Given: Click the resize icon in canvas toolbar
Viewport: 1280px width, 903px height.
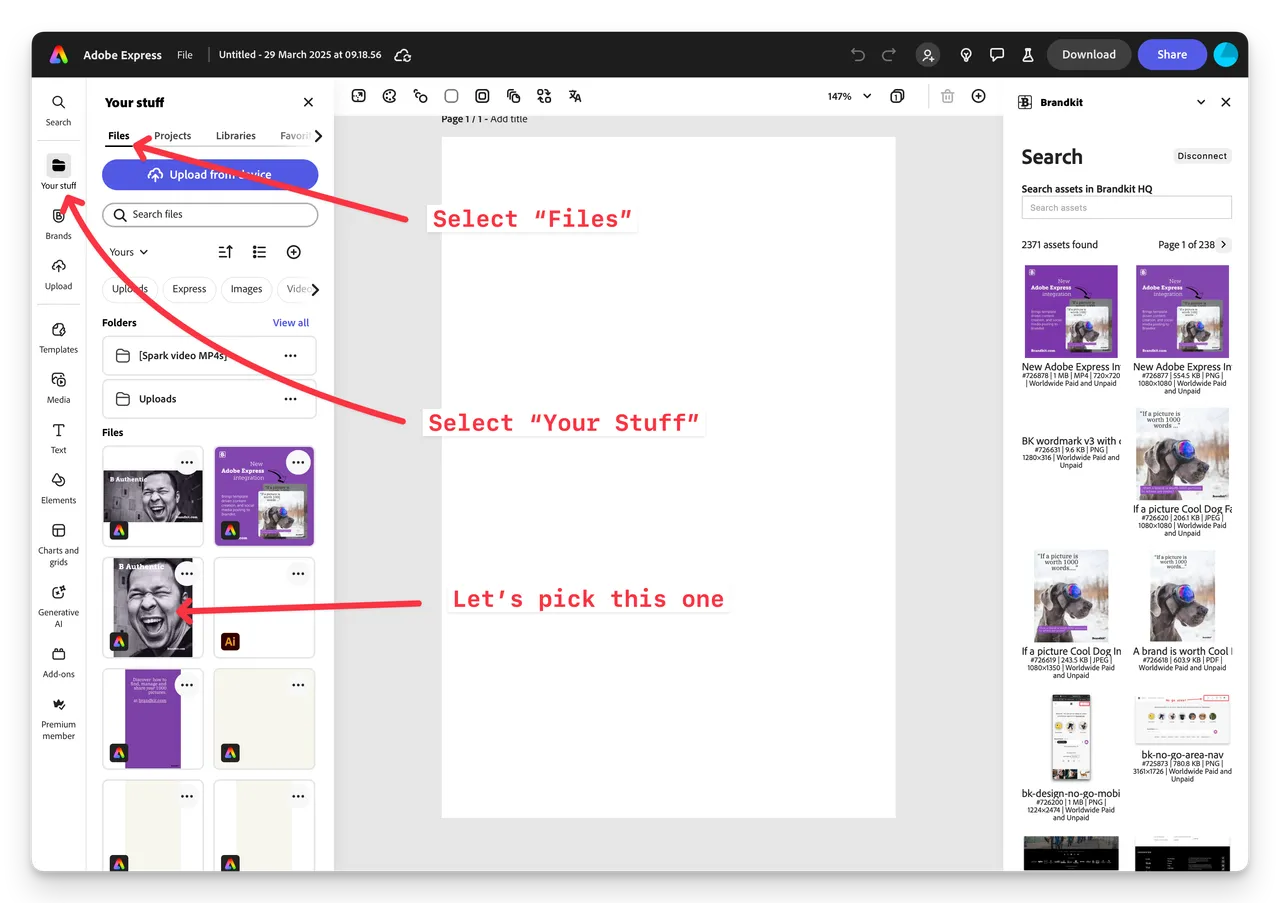Looking at the screenshot, I should tap(359, 96).
